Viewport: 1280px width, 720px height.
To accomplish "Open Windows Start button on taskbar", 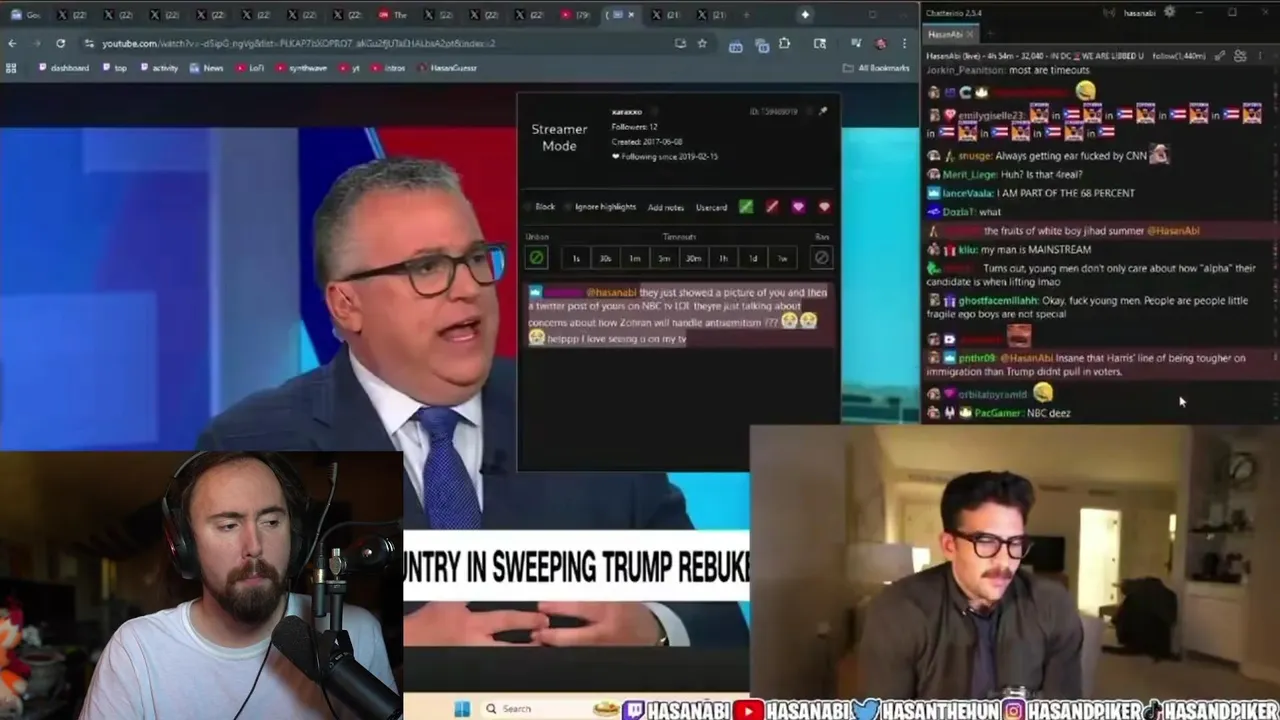I will click(x=462, y=708).
